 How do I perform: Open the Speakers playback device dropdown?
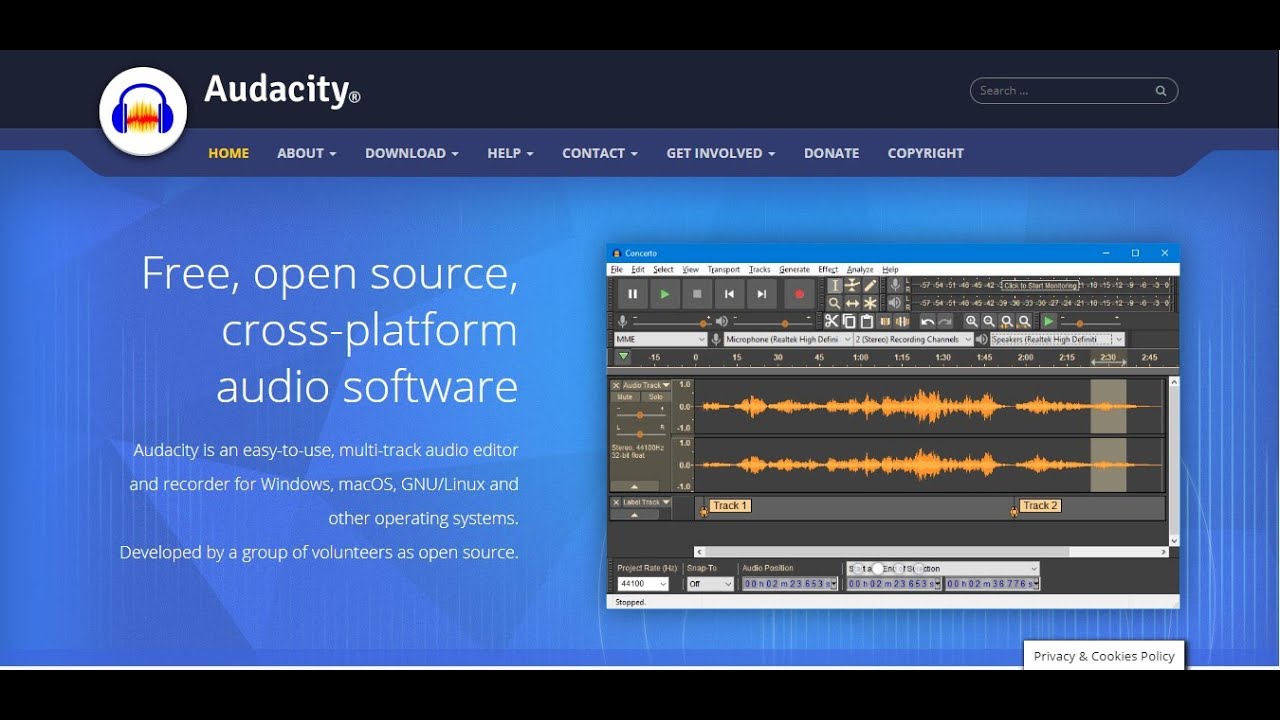point(1058,340)
